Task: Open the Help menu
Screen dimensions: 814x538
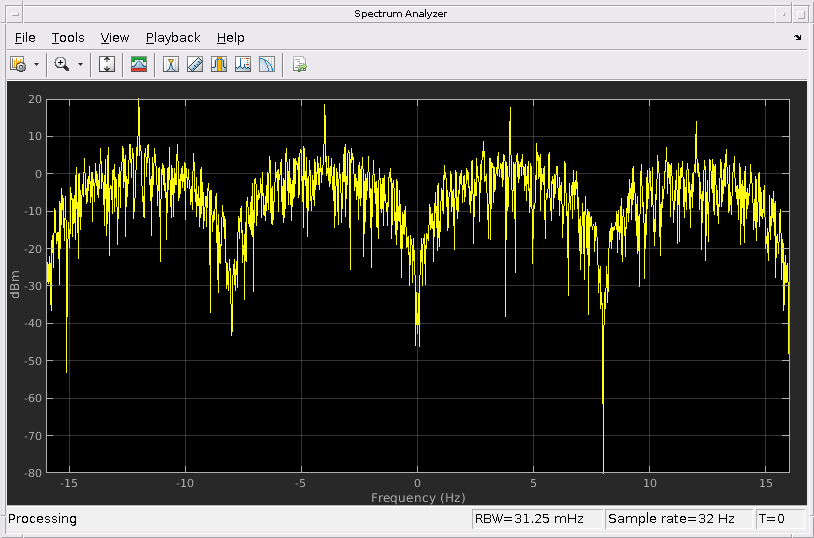Action: [x=230, y=37]
